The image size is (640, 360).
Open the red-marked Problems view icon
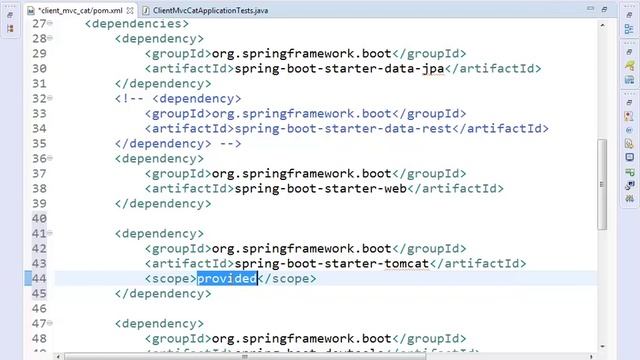(629, 116)
